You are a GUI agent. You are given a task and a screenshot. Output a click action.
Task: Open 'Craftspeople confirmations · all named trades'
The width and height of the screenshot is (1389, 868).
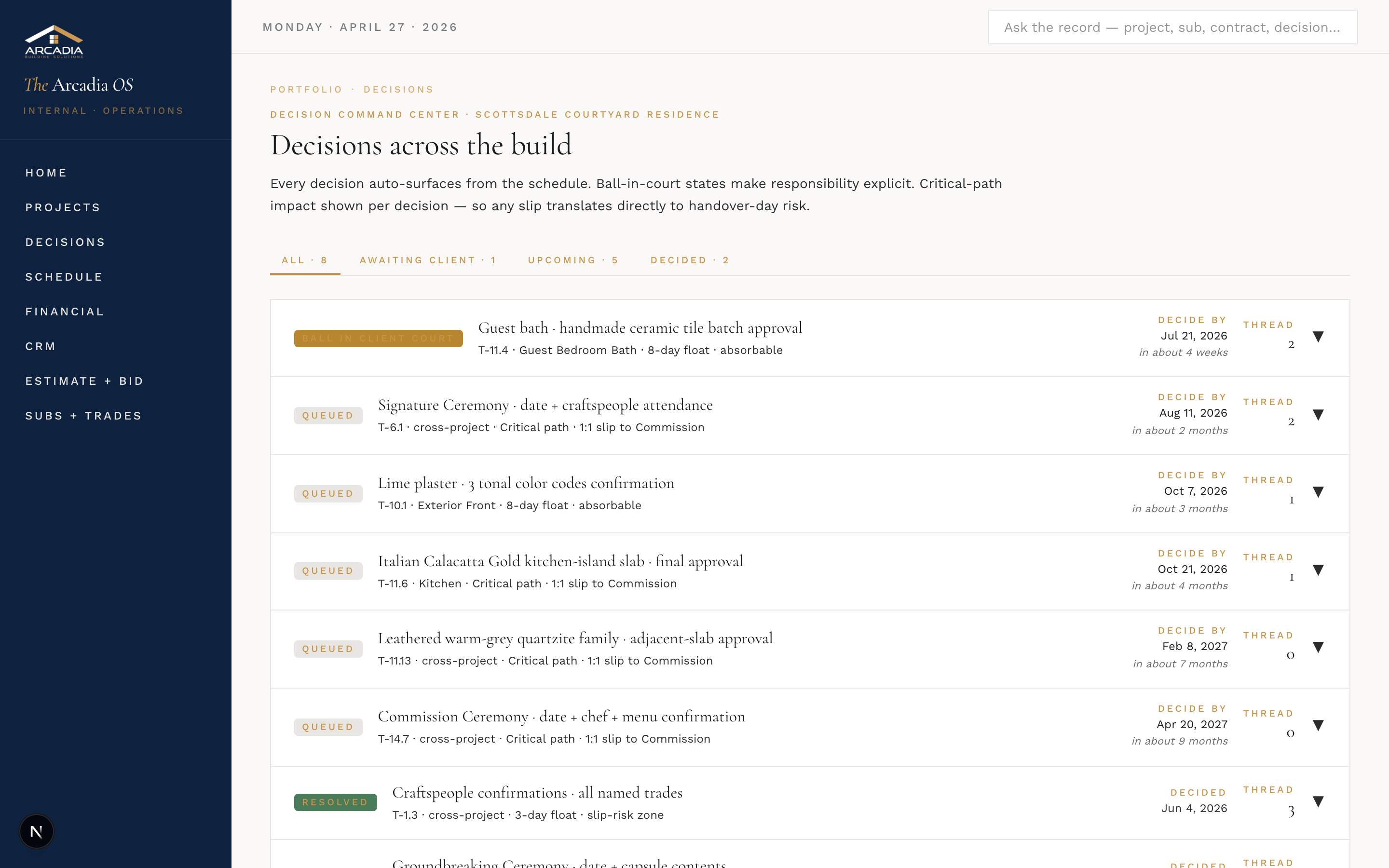click(x=537, y=793)
